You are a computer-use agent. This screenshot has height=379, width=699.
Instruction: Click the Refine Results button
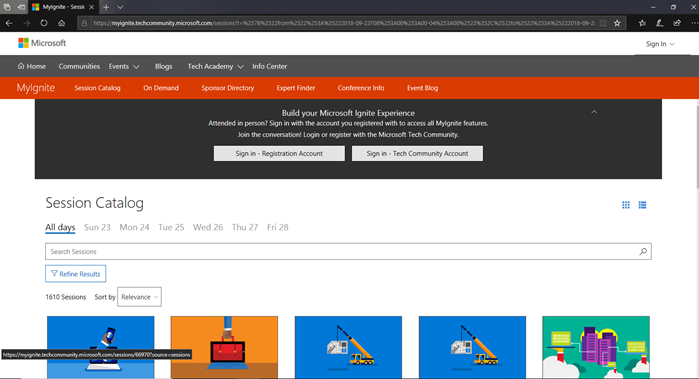[75, 274]
